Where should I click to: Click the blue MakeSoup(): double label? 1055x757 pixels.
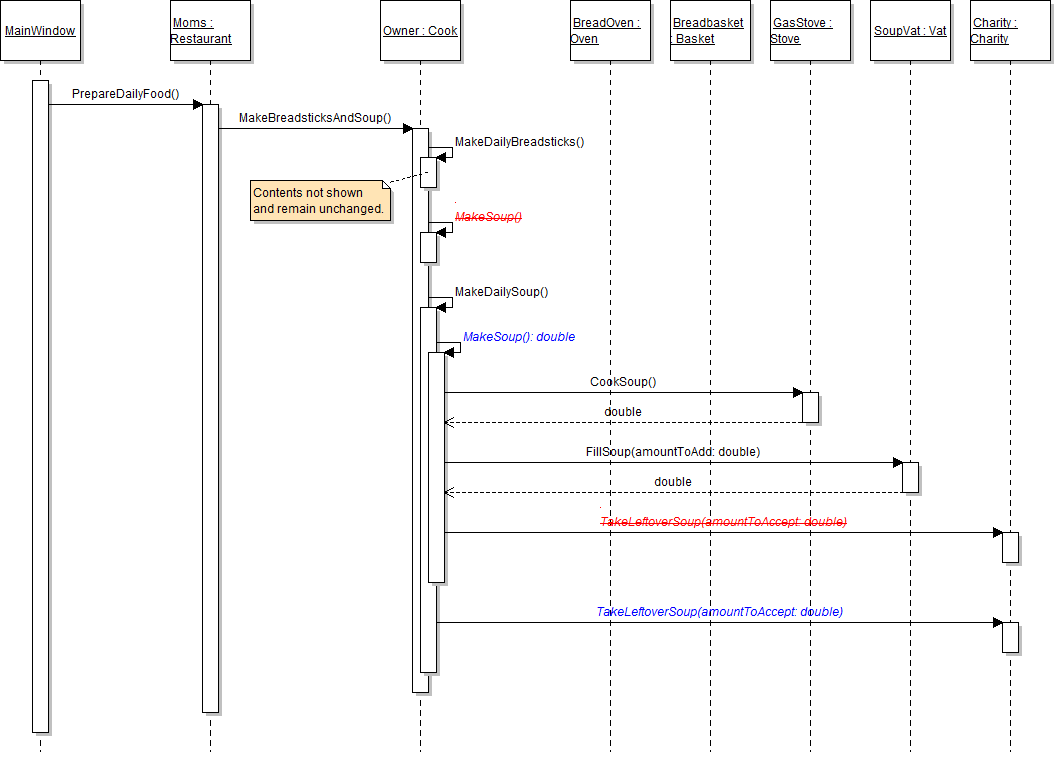click(x=519, y=337)
